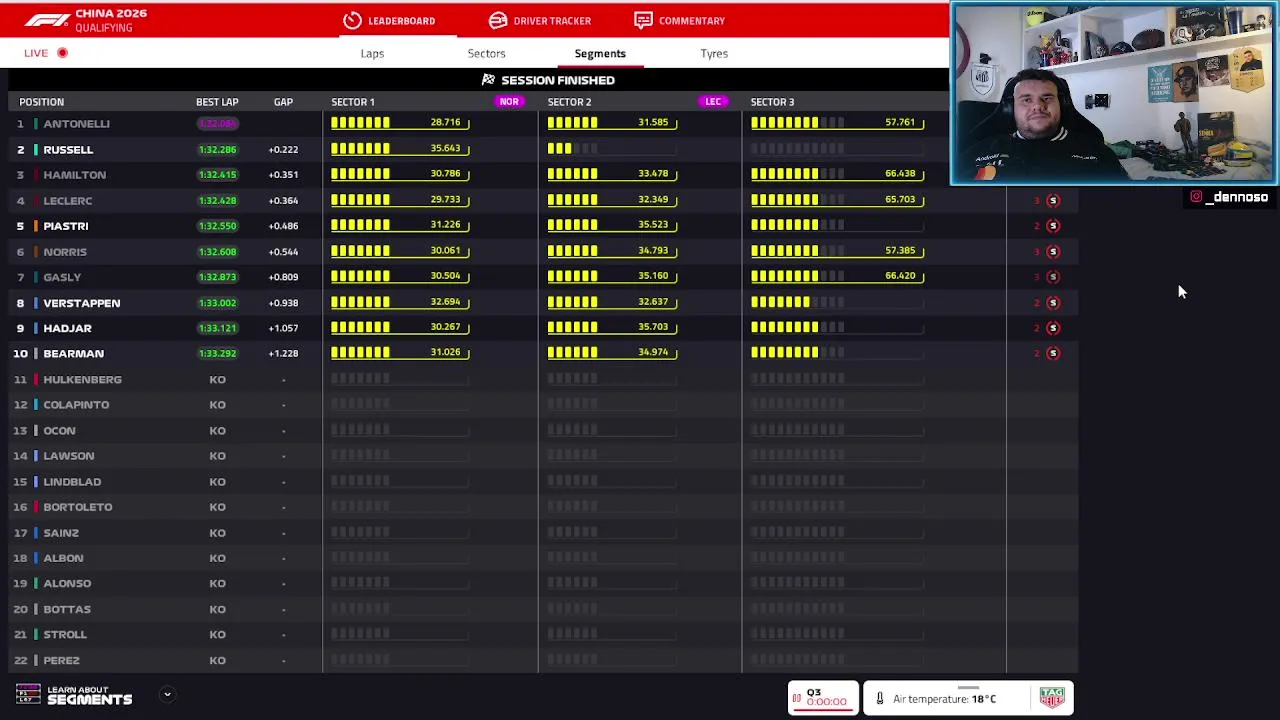Switch to the Laps tab
1280x720 pixels.
(x=372, y=53)
